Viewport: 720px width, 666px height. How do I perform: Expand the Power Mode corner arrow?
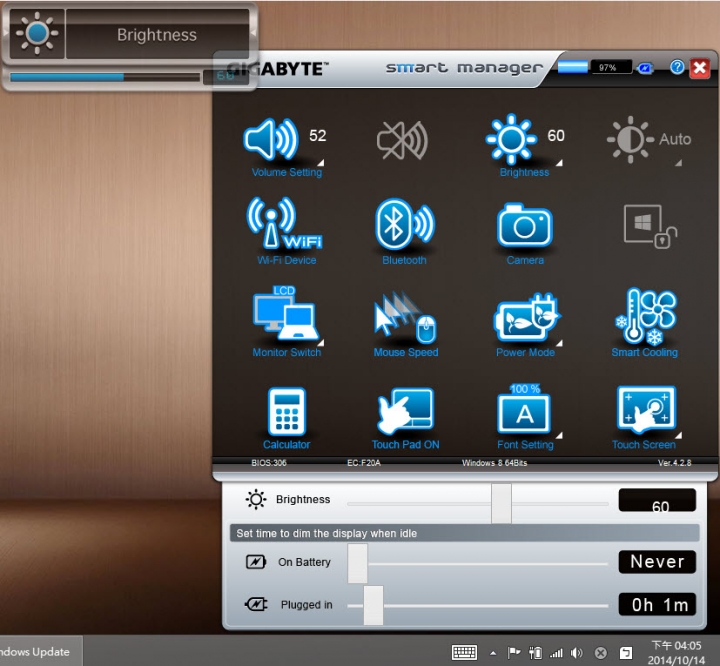click(x=559, y=343)
